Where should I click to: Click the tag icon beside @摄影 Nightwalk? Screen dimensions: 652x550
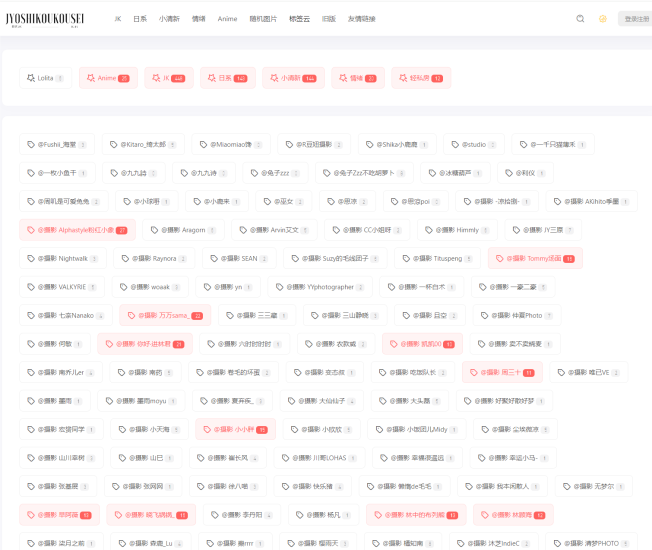pyautogui.click(x=31, y=258)
